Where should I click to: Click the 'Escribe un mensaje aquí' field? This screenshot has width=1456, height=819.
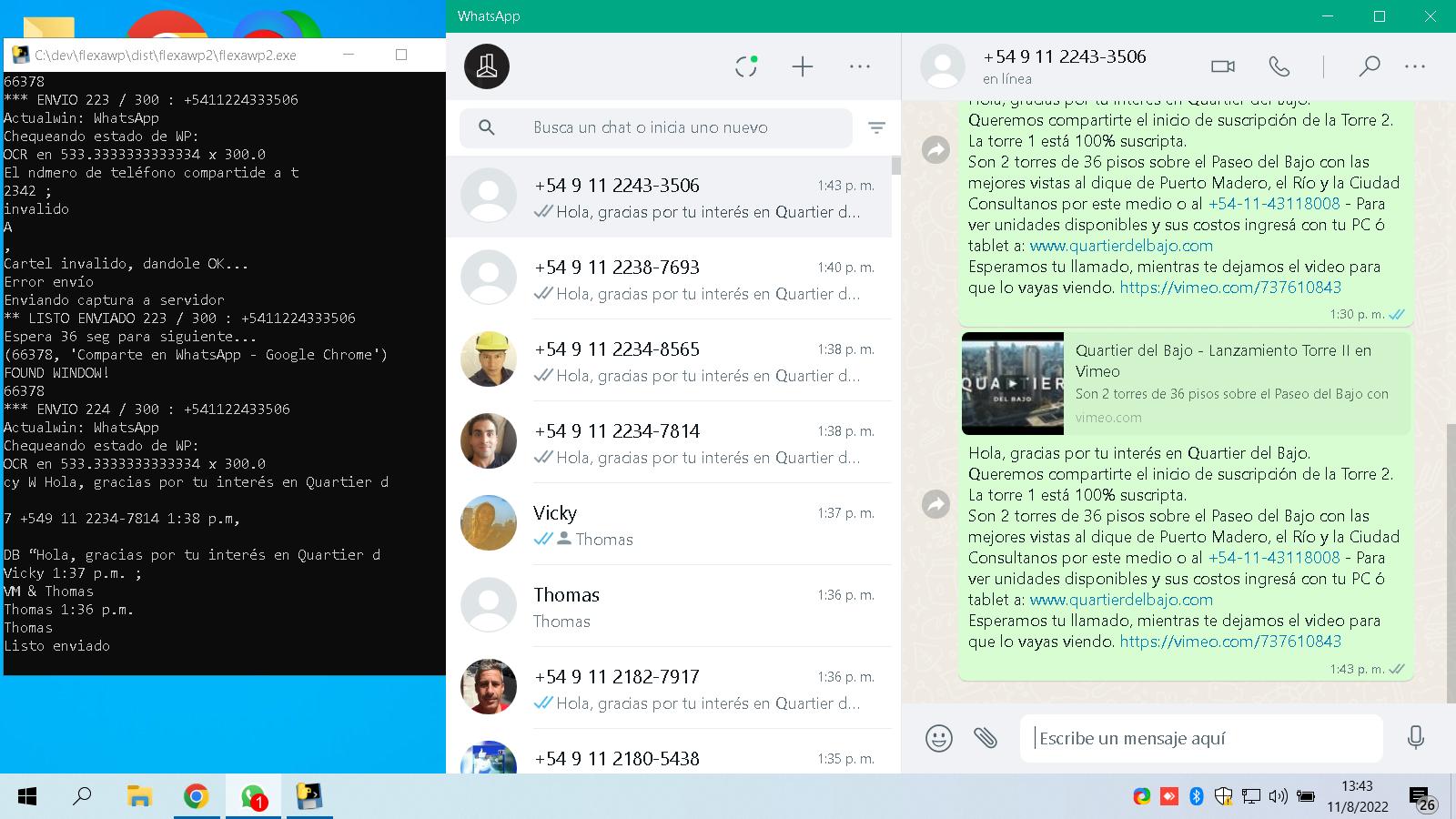point(1201,738)
